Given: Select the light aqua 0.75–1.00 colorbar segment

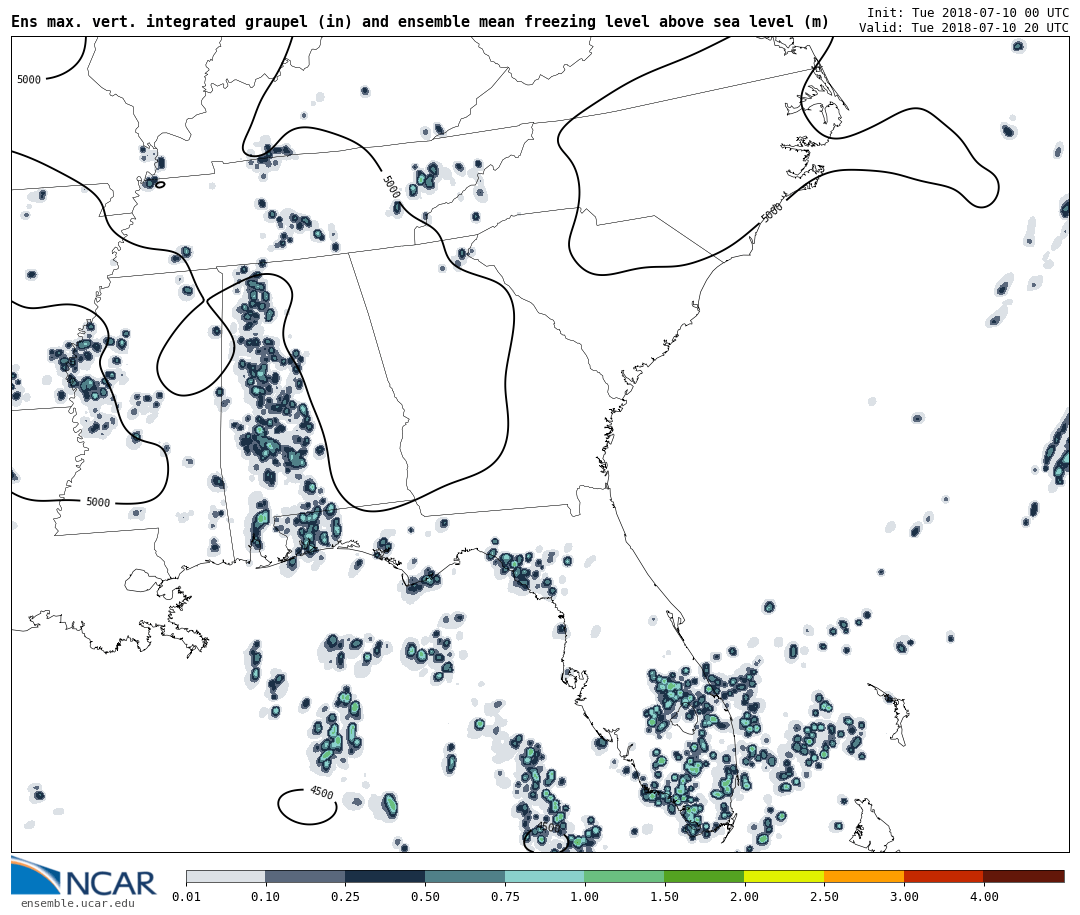Looking at the screenshot, I should pyautogui.click(x=544, y=876).
